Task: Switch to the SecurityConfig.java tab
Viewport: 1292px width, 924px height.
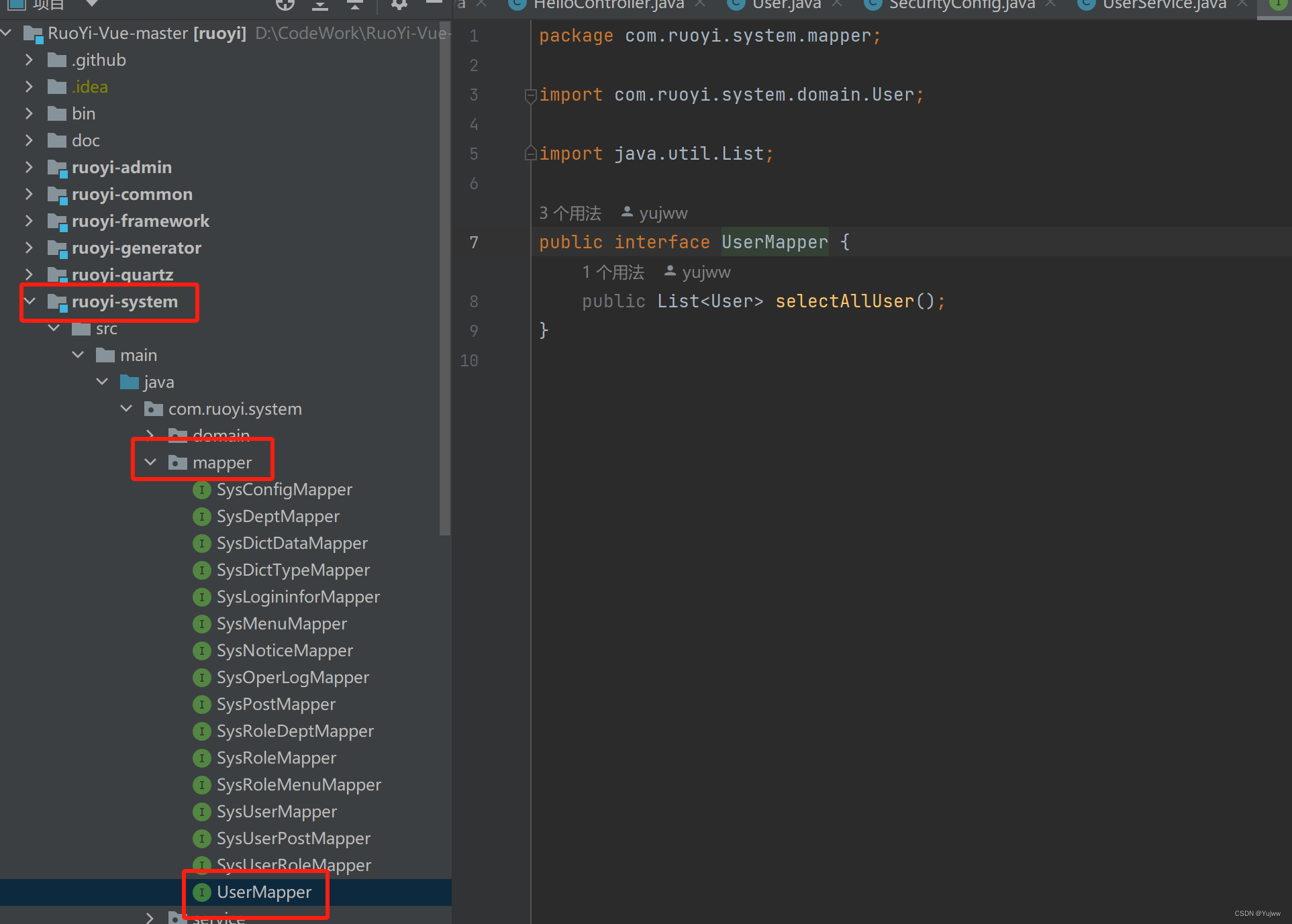Action: pos(961,5)
